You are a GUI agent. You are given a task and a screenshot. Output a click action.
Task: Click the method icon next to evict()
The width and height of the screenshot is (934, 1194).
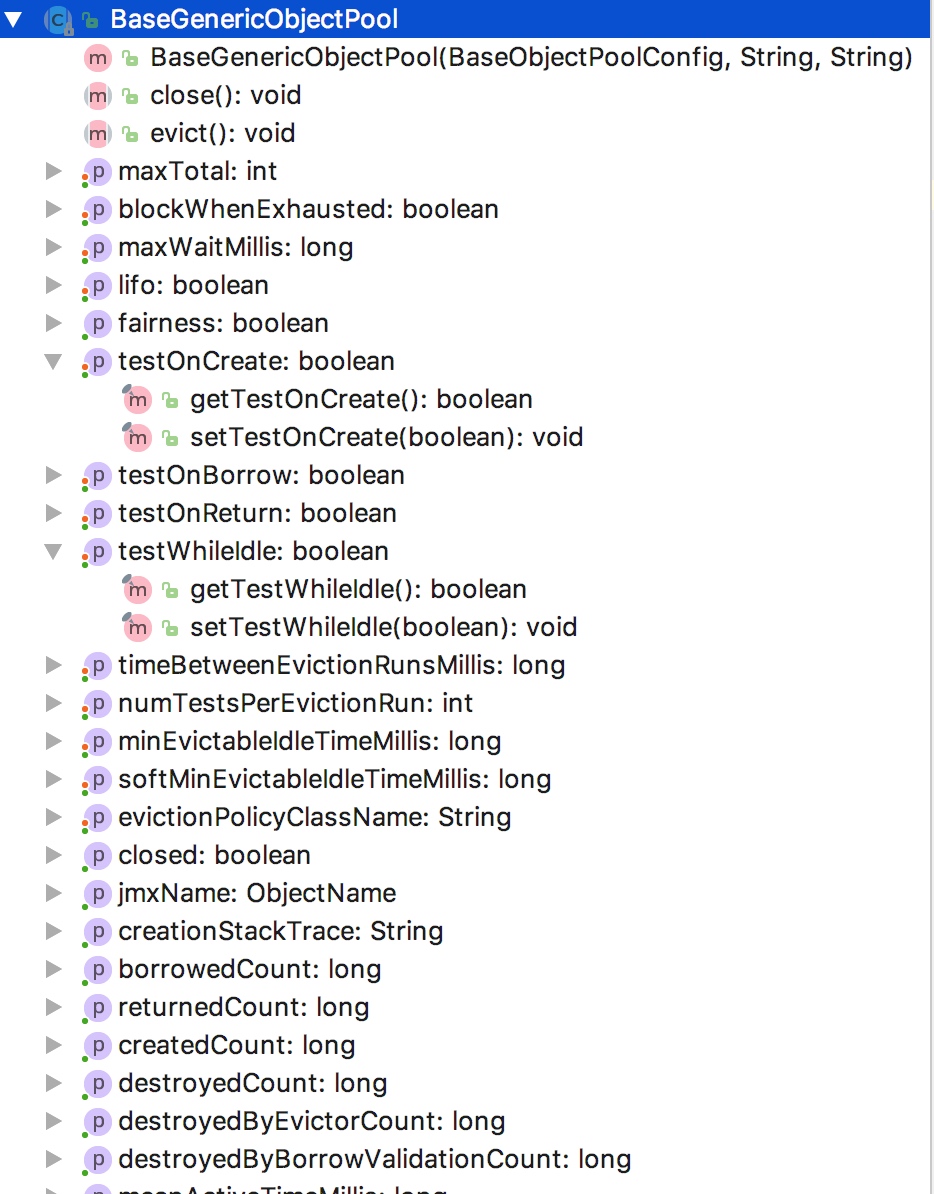tap(97, 133)
